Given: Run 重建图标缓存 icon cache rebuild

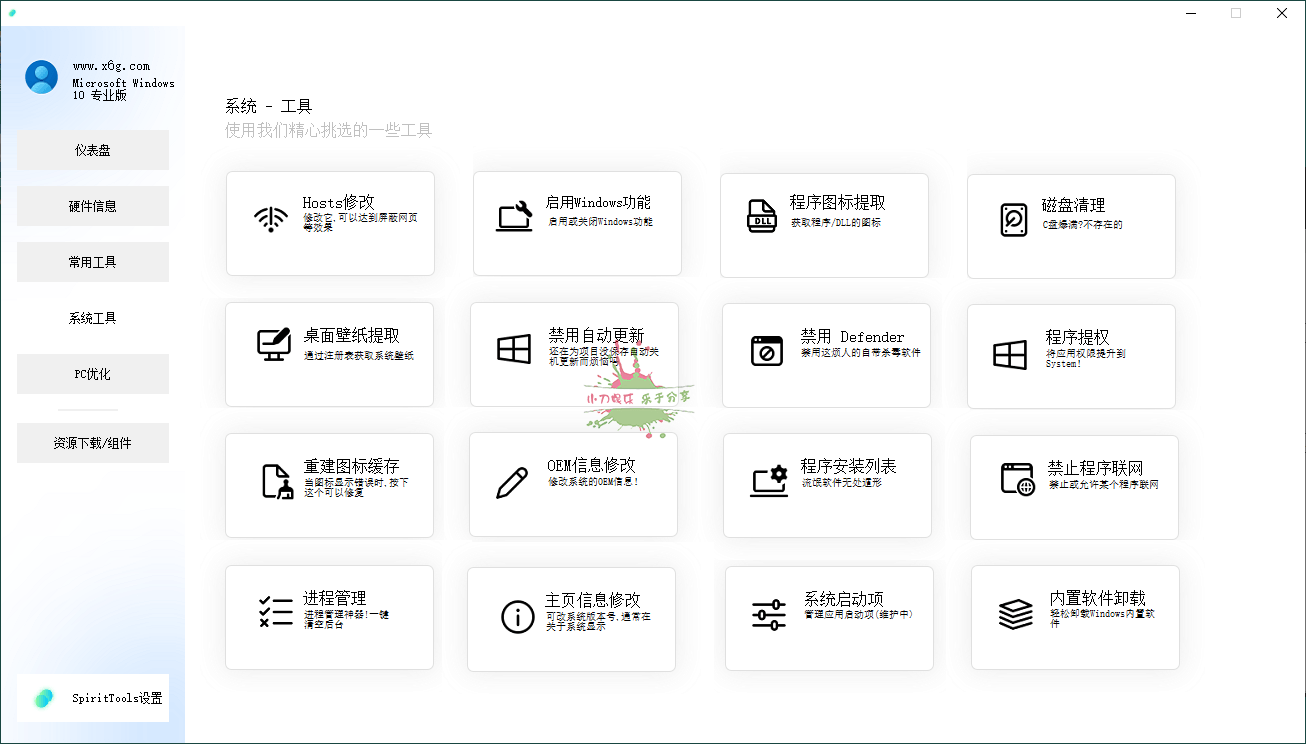Looking at the screenshot, I should 330,485.
